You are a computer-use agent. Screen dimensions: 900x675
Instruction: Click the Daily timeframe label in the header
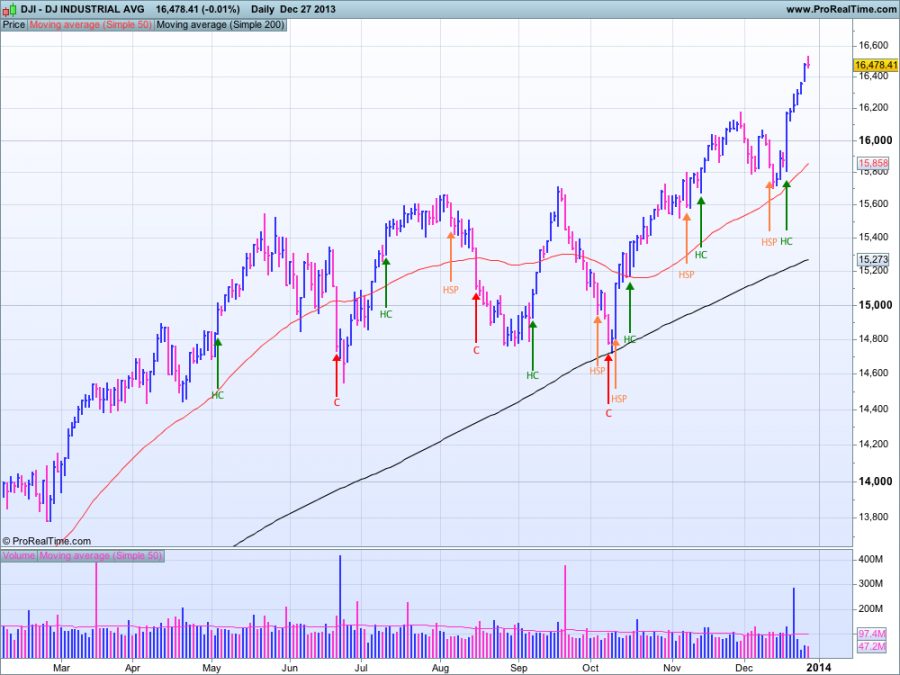[x=263, y=9]
